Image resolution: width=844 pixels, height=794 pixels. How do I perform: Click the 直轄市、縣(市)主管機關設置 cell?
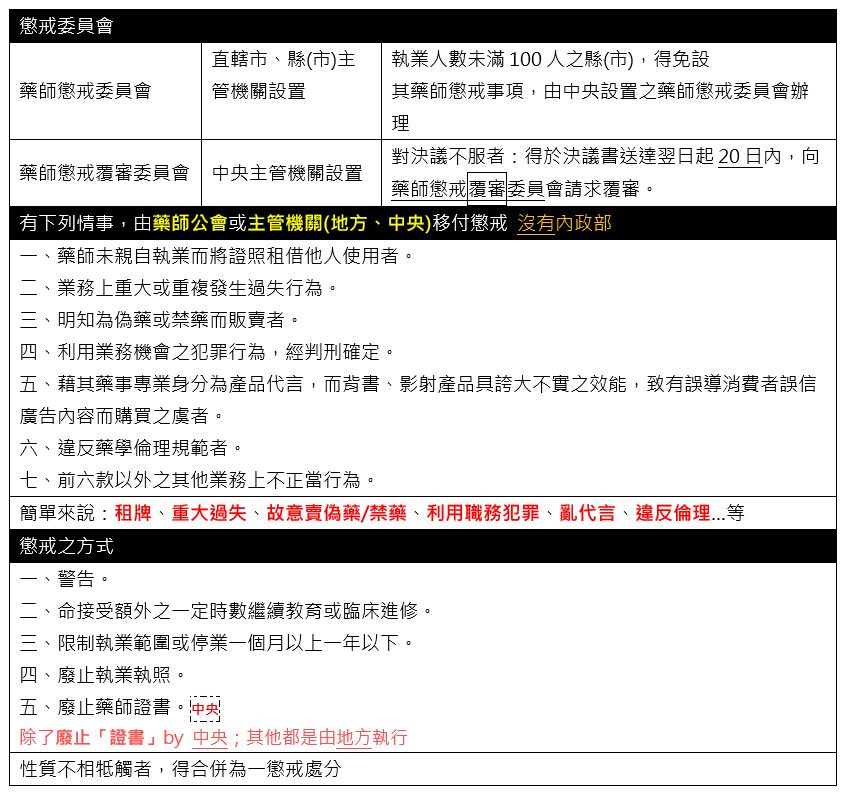[x=283, y=76]
